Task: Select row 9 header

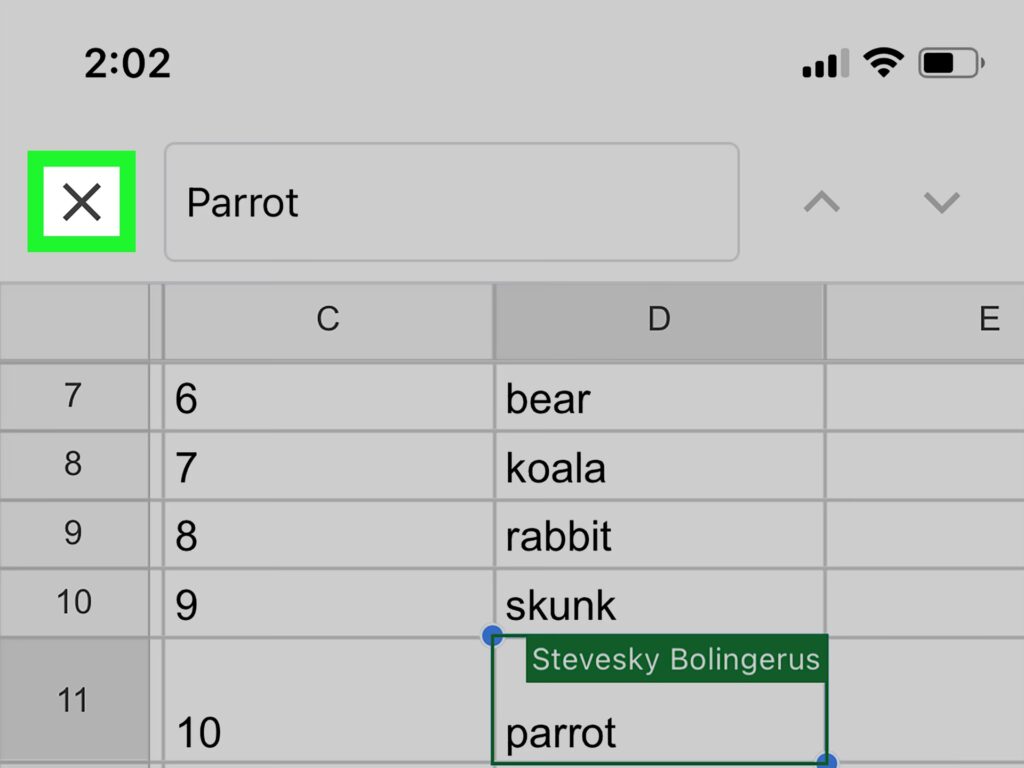Action: [73, 533]
